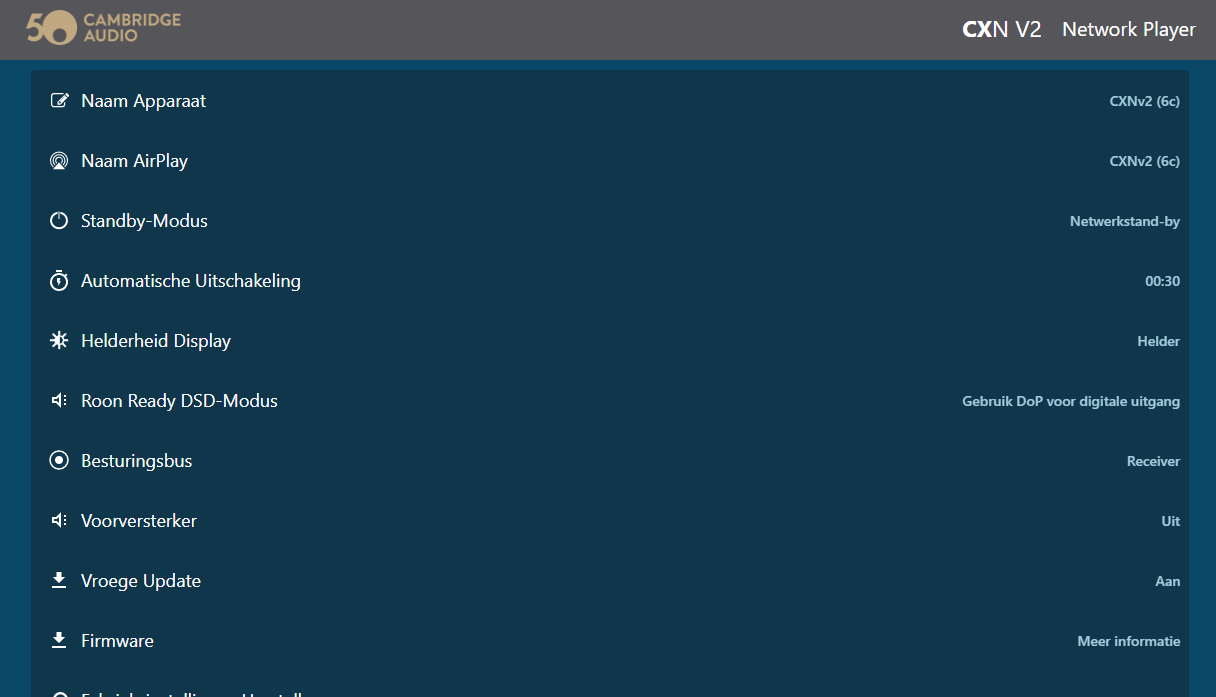Toggle the Voorversterker Uit value
This screenshot has height=697, width=1216.
click(1171, 521)
